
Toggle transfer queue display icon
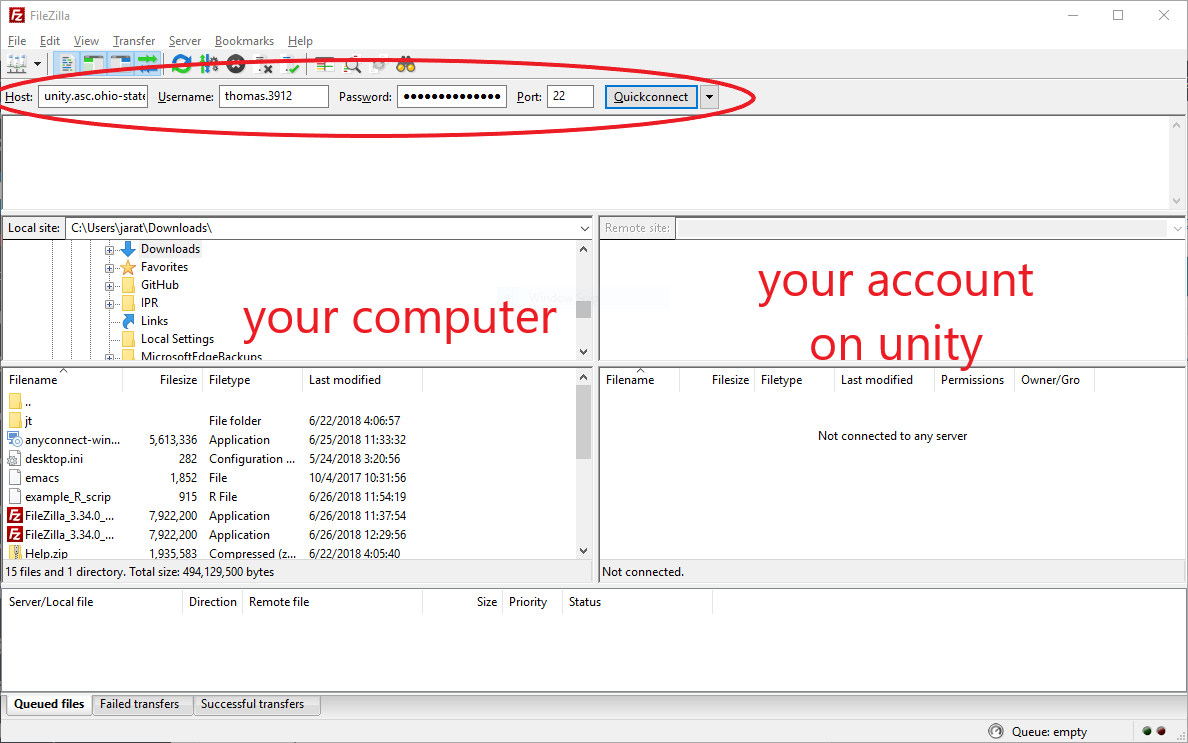[x=148, y=64]
